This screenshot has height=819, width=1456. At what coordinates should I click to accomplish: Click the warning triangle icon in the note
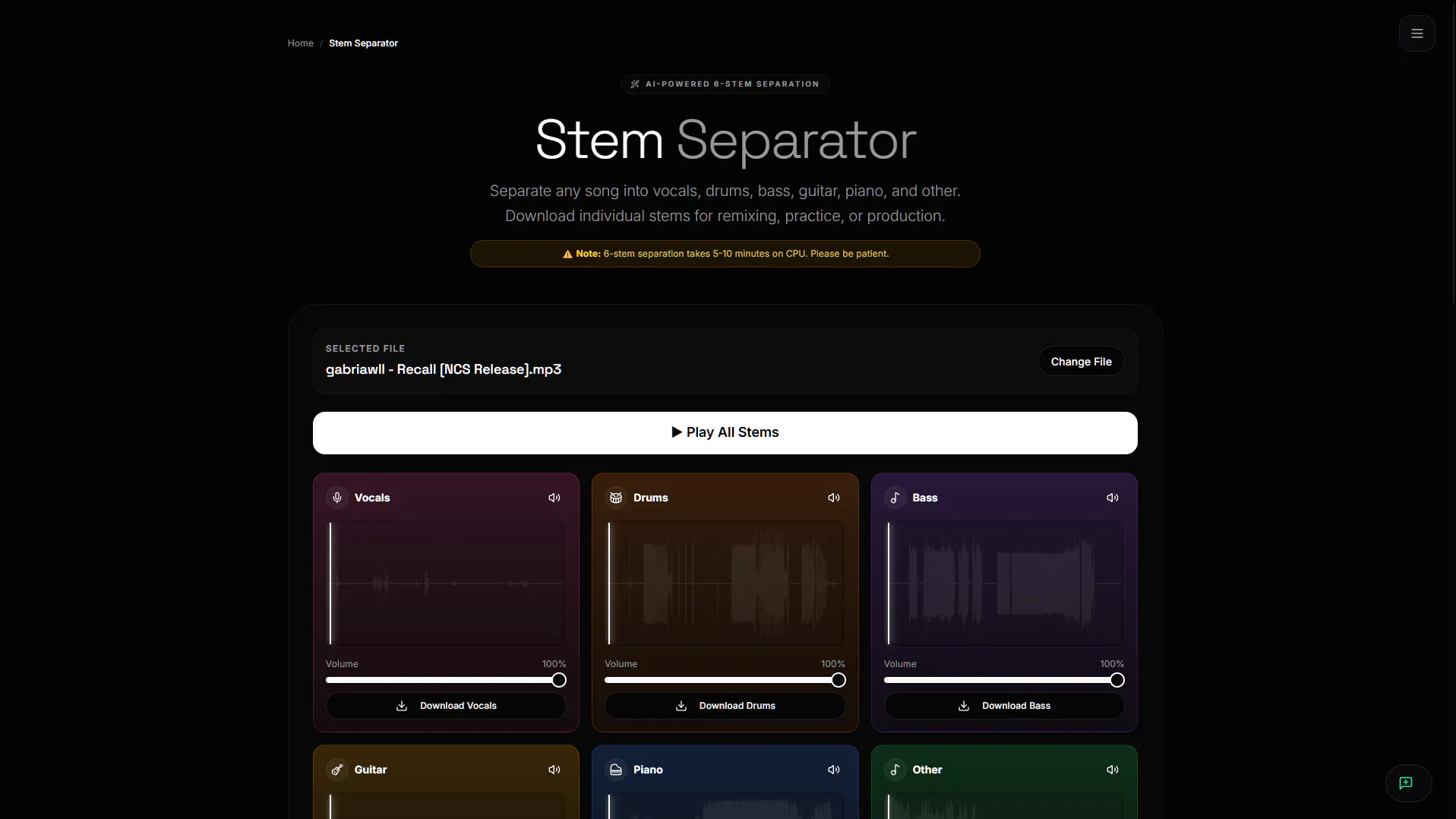click(x=567, y=254)
